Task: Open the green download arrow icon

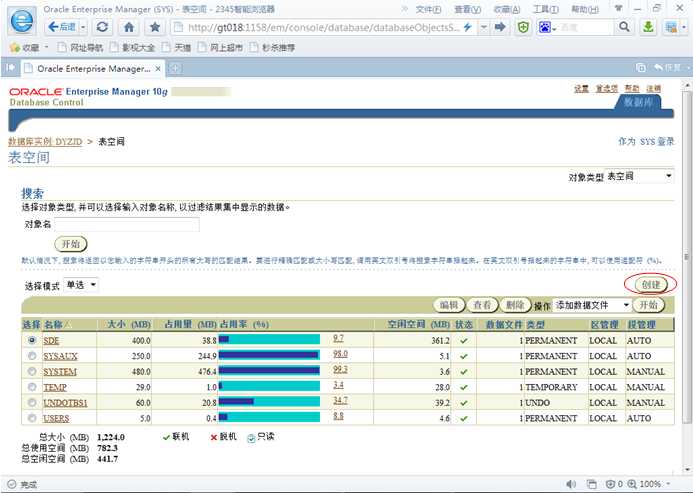Action: pyautogui.click(x=648, y=27)
